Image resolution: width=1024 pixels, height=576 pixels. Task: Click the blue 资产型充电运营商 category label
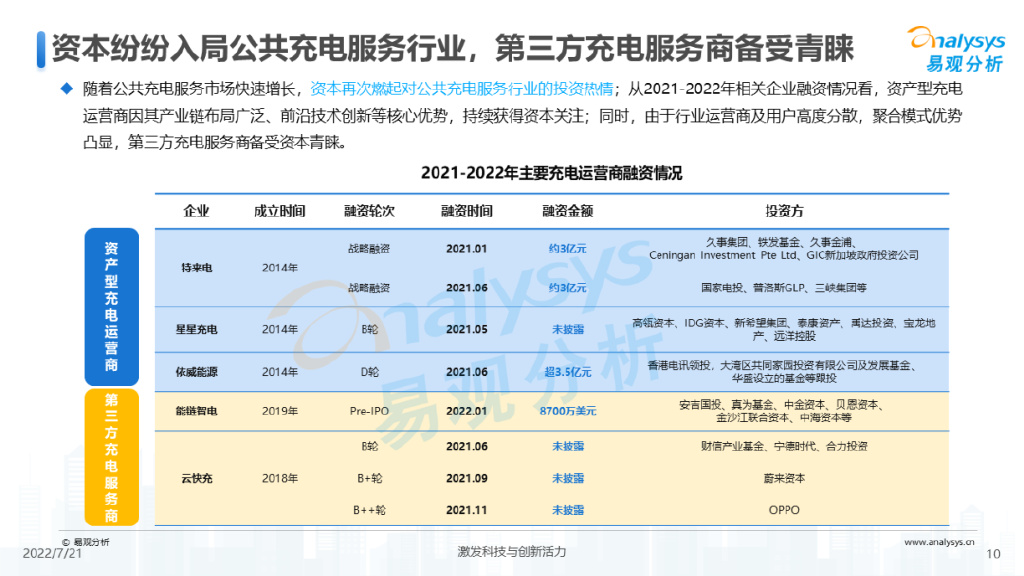tap(112, 307)
